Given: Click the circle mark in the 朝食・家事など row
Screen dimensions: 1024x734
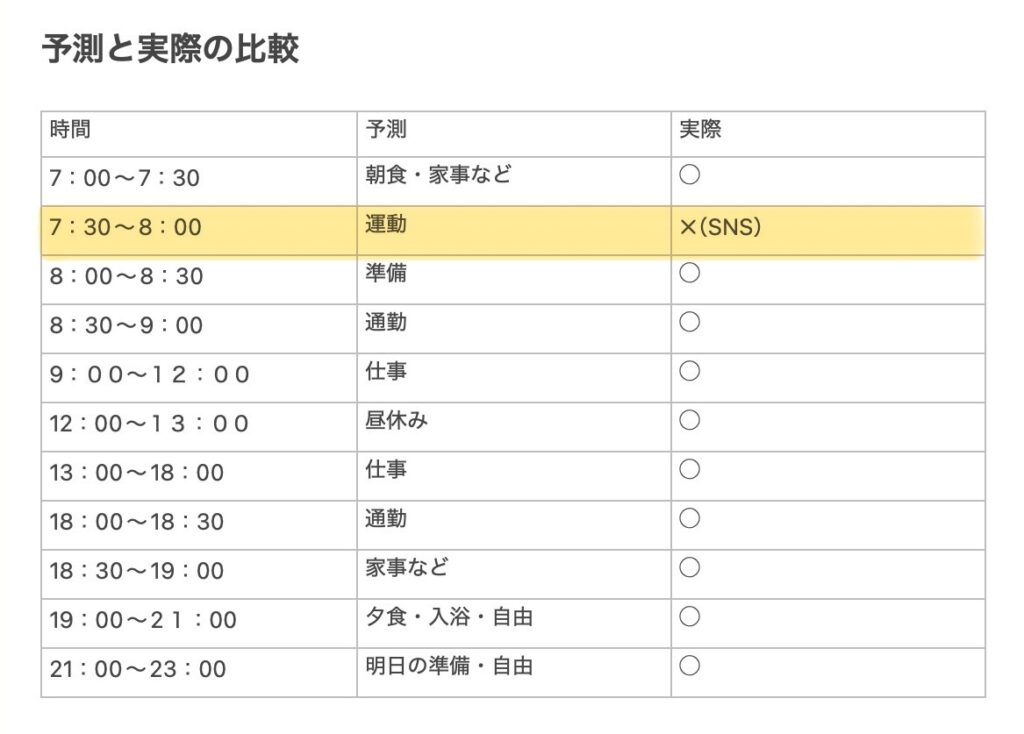Looking at the screenshot, I should (x=689, y=176).
